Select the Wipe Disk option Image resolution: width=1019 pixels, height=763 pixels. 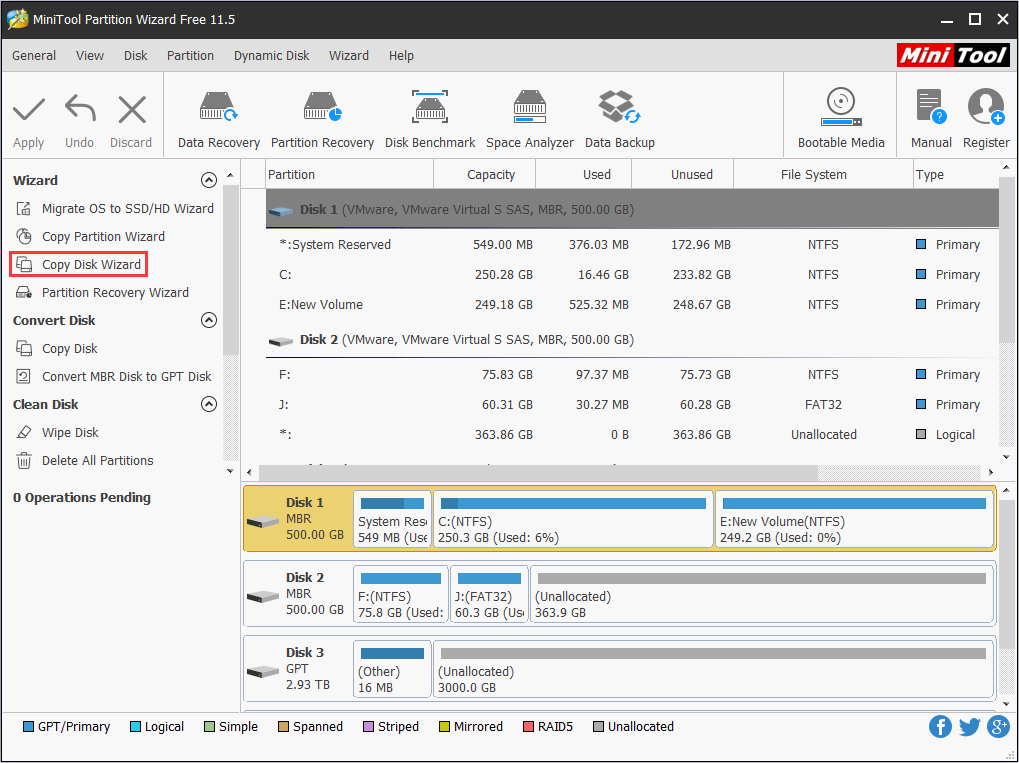[x=57, y=432]
